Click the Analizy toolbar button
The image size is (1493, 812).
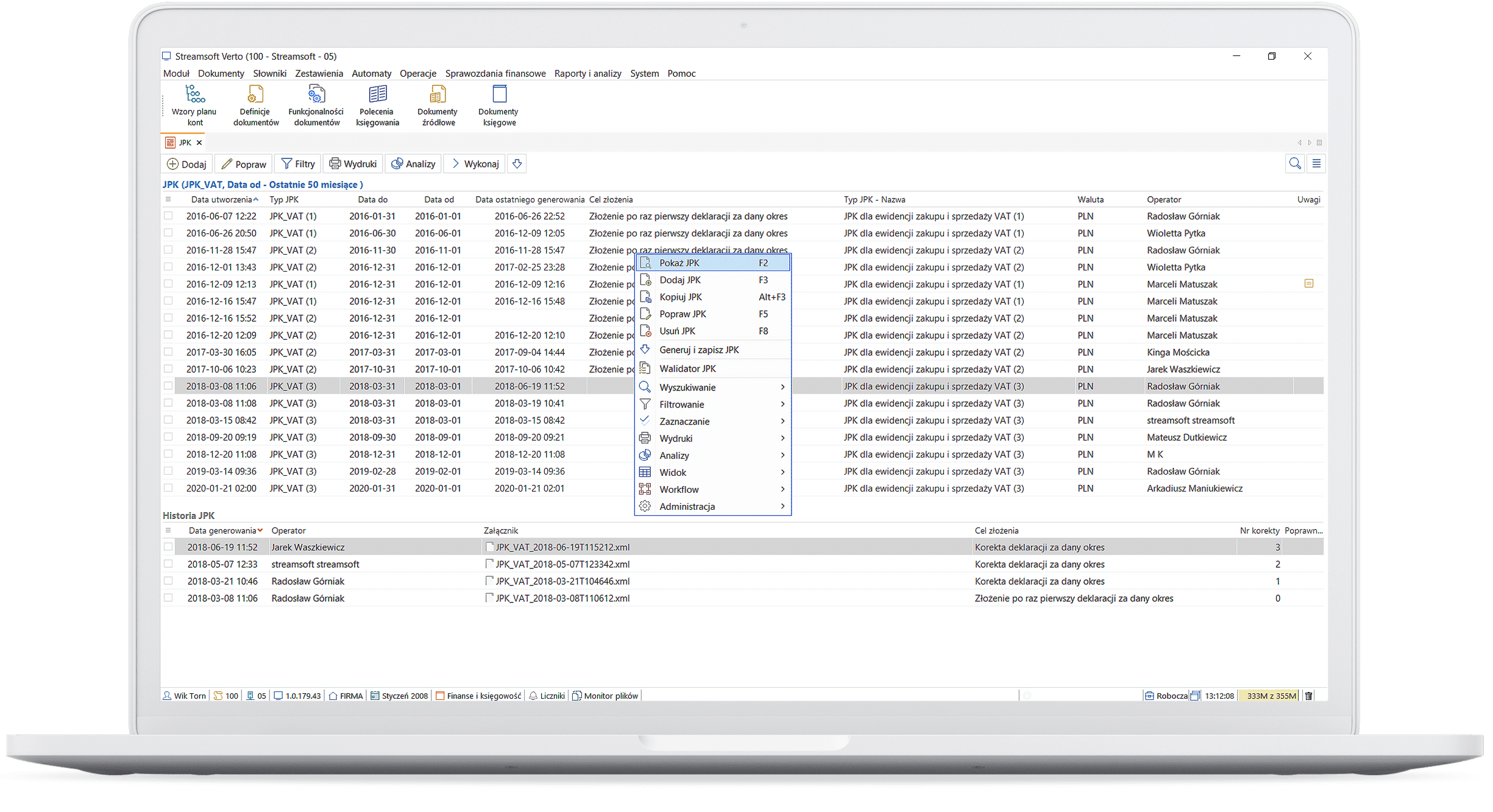(413, 164)
